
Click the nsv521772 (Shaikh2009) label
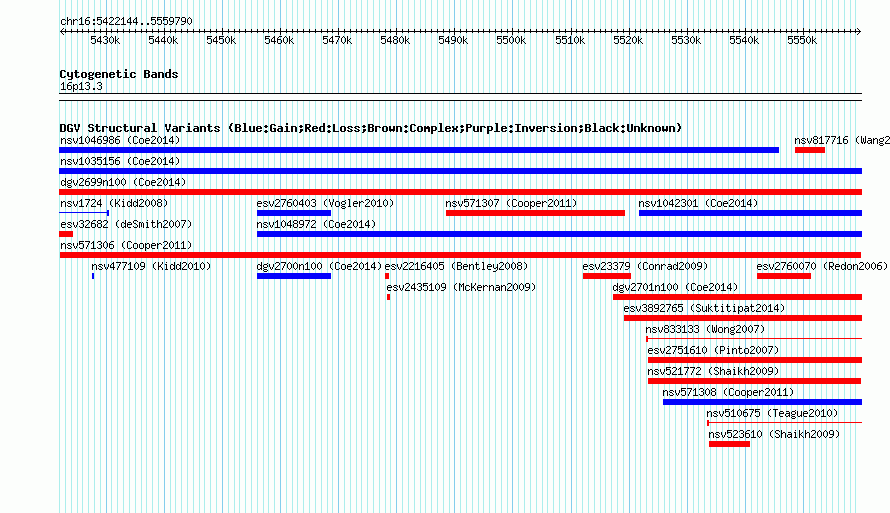[x=713, y=371]
